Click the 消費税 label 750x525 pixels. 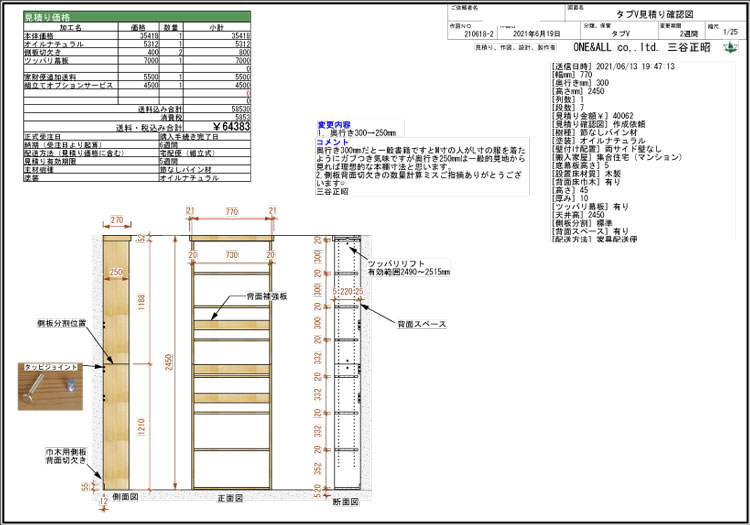point(171,118)
